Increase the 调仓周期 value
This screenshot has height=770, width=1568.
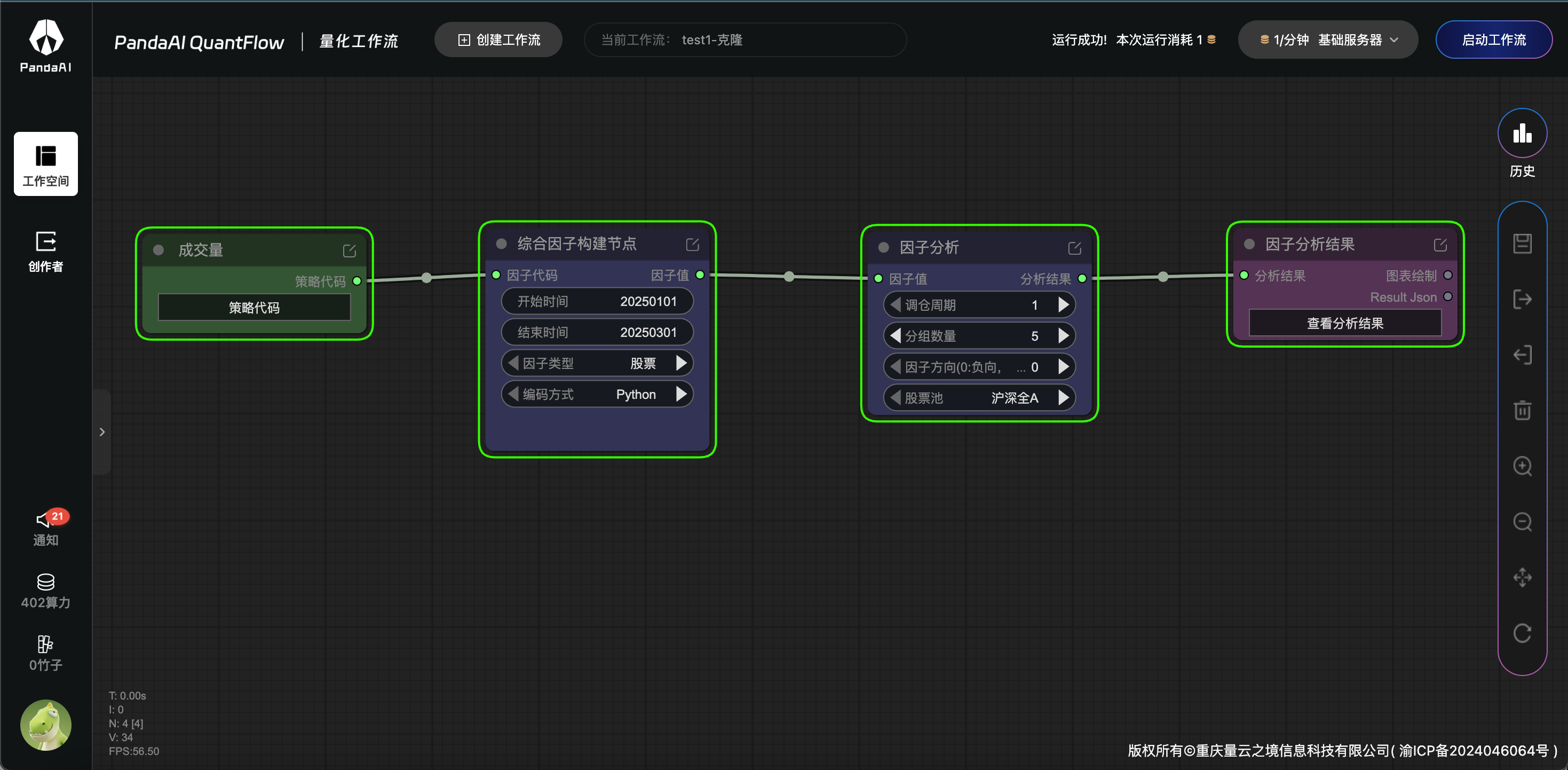[1064, 304]
